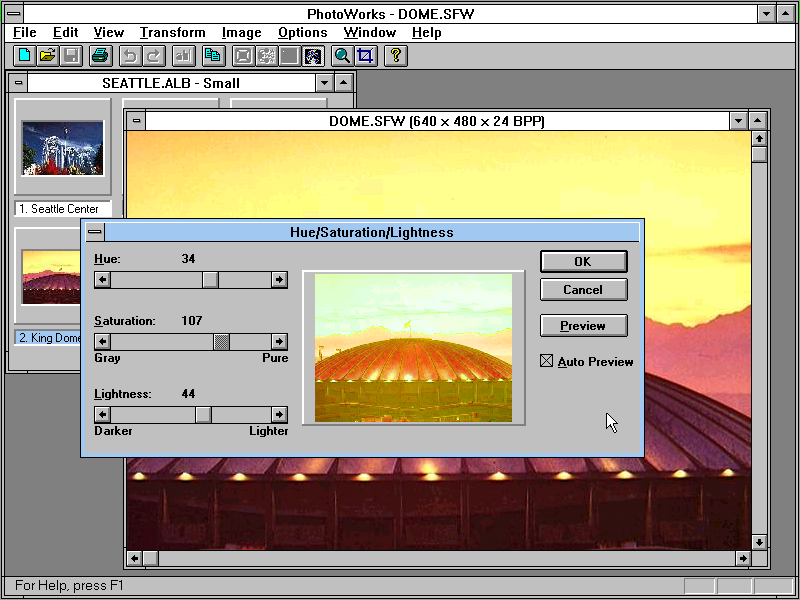Click the grayed fit-to-window toolbar icon

tap(243, 56)
